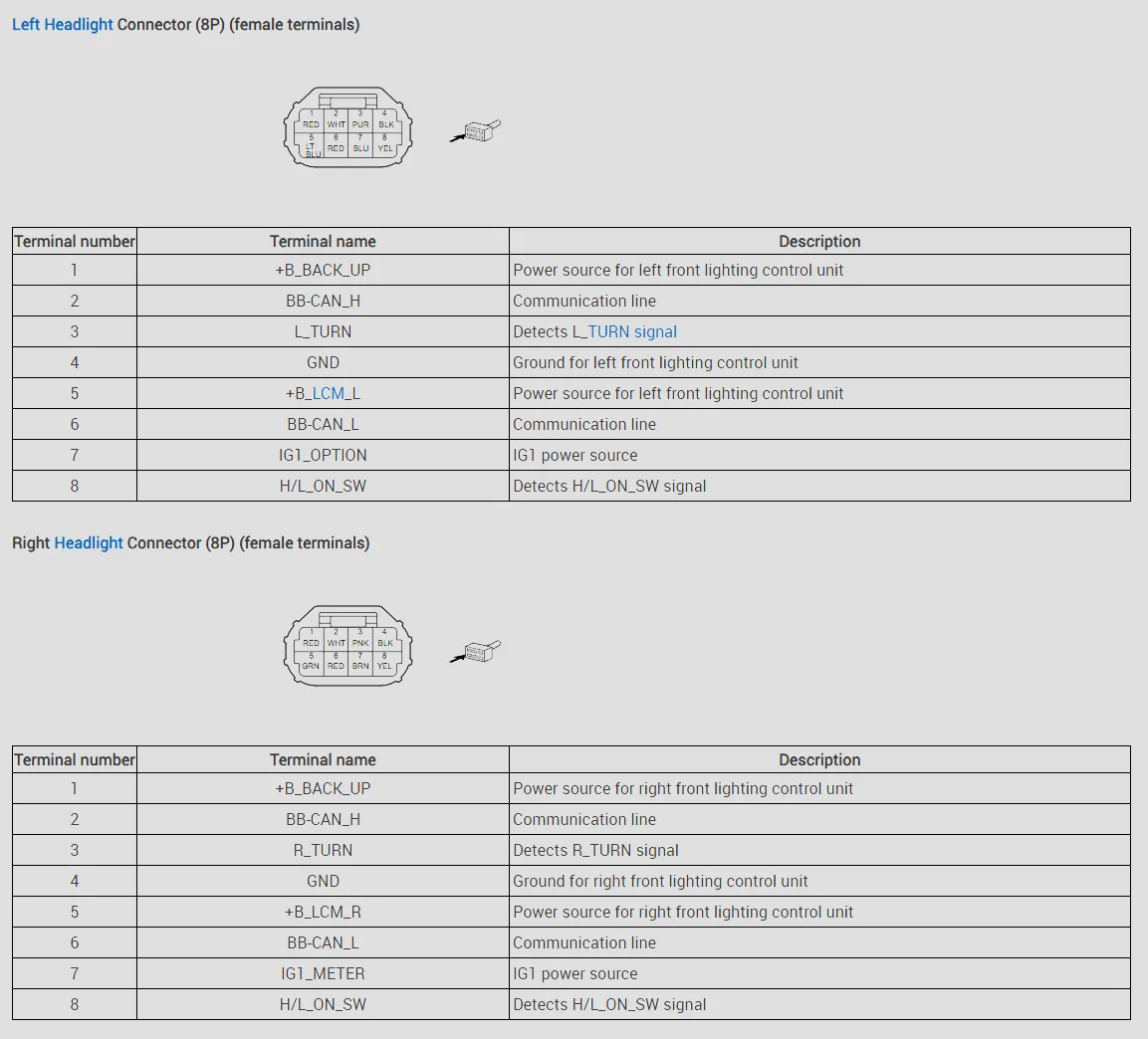
Task: Click the Right Headlight connector pinout diagram
Action: coord(347,645)
